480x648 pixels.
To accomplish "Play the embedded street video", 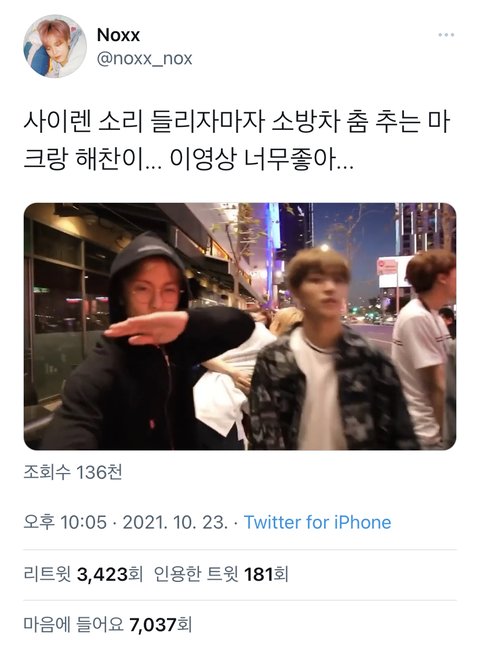I will [240, 326].
